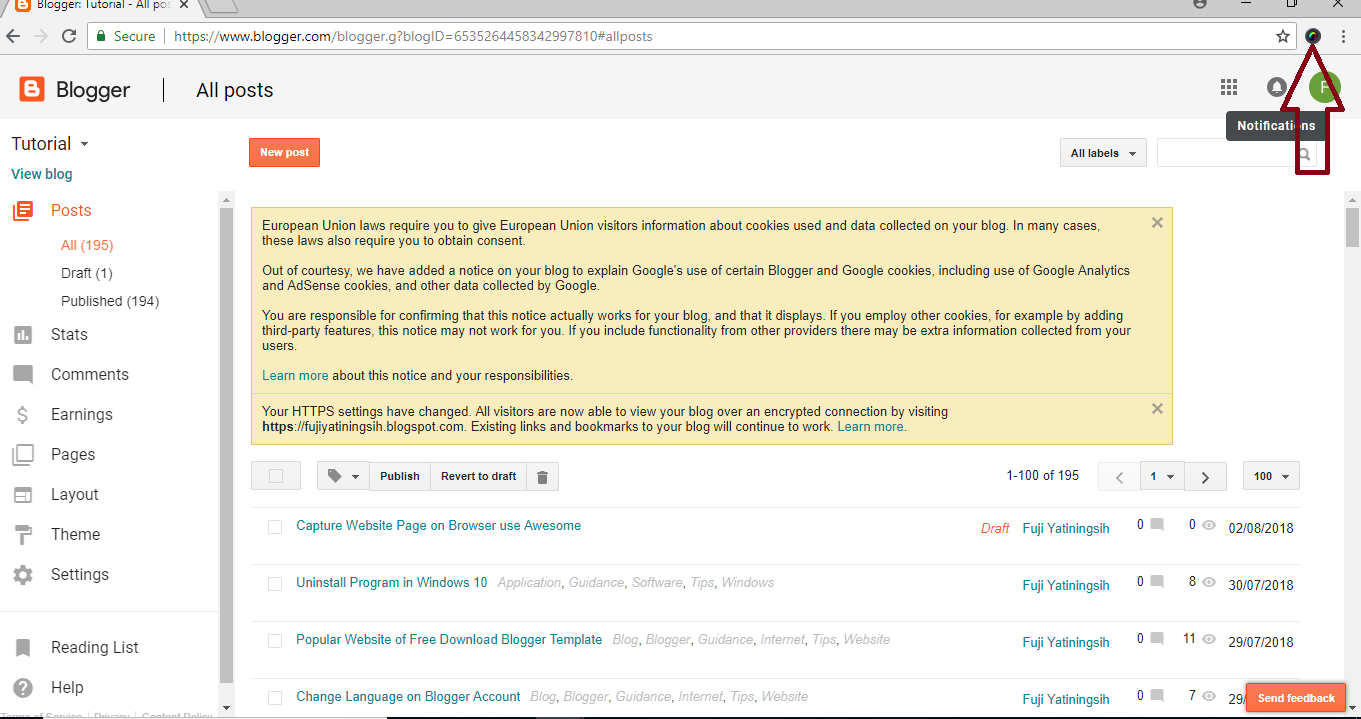
Task: Click comment icon for Popular Website post
Action: tap(1157, 638)
